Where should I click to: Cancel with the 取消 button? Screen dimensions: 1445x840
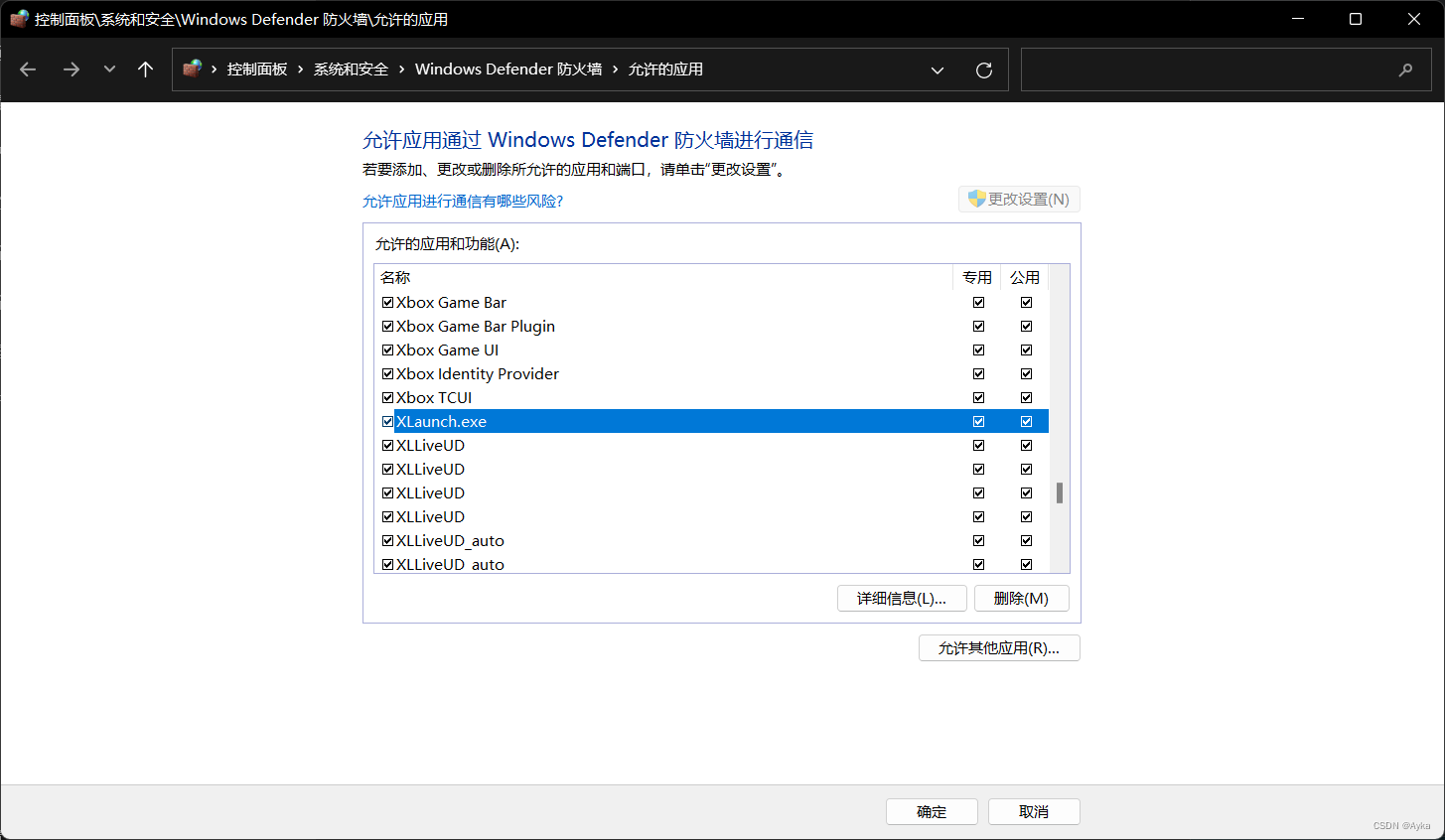(x=1034, y=811)
